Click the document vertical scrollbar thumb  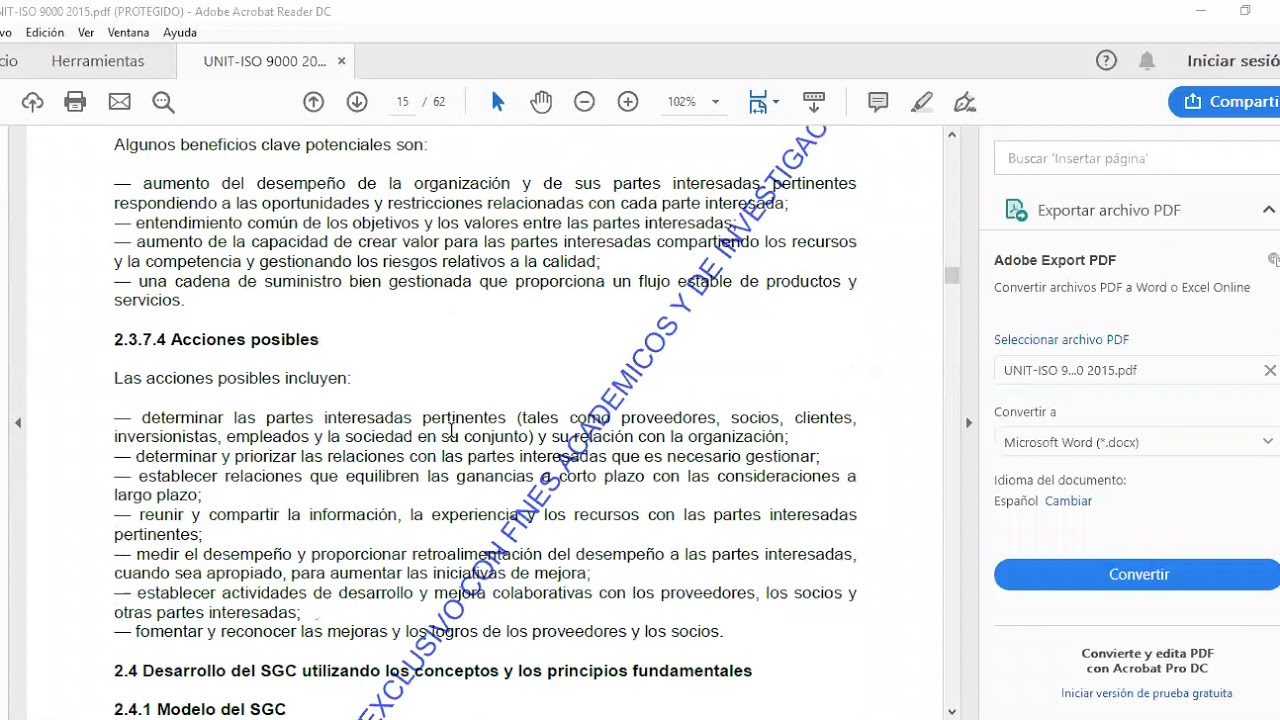pyautogui.click(x=952, y=276)
